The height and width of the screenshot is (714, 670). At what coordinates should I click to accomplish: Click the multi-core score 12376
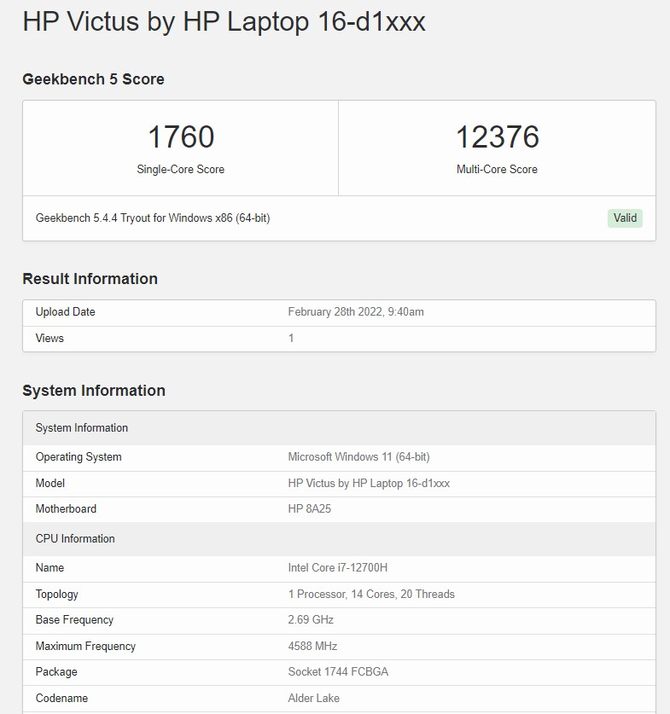click(x=497, y=137)
